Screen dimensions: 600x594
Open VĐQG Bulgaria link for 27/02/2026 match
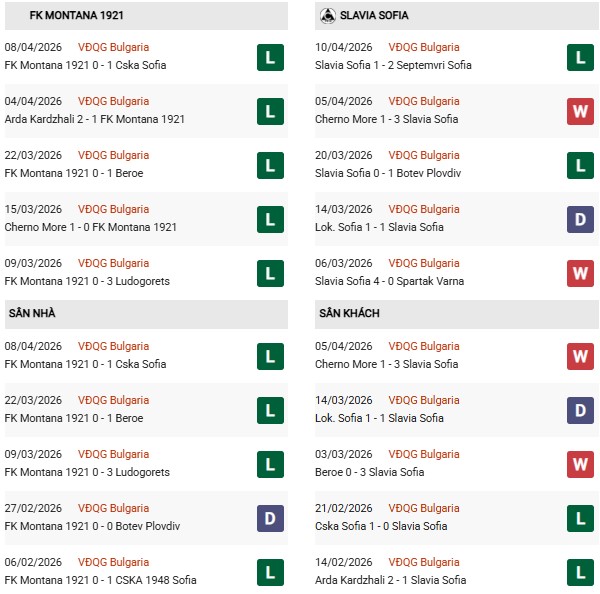click(112, 508)
